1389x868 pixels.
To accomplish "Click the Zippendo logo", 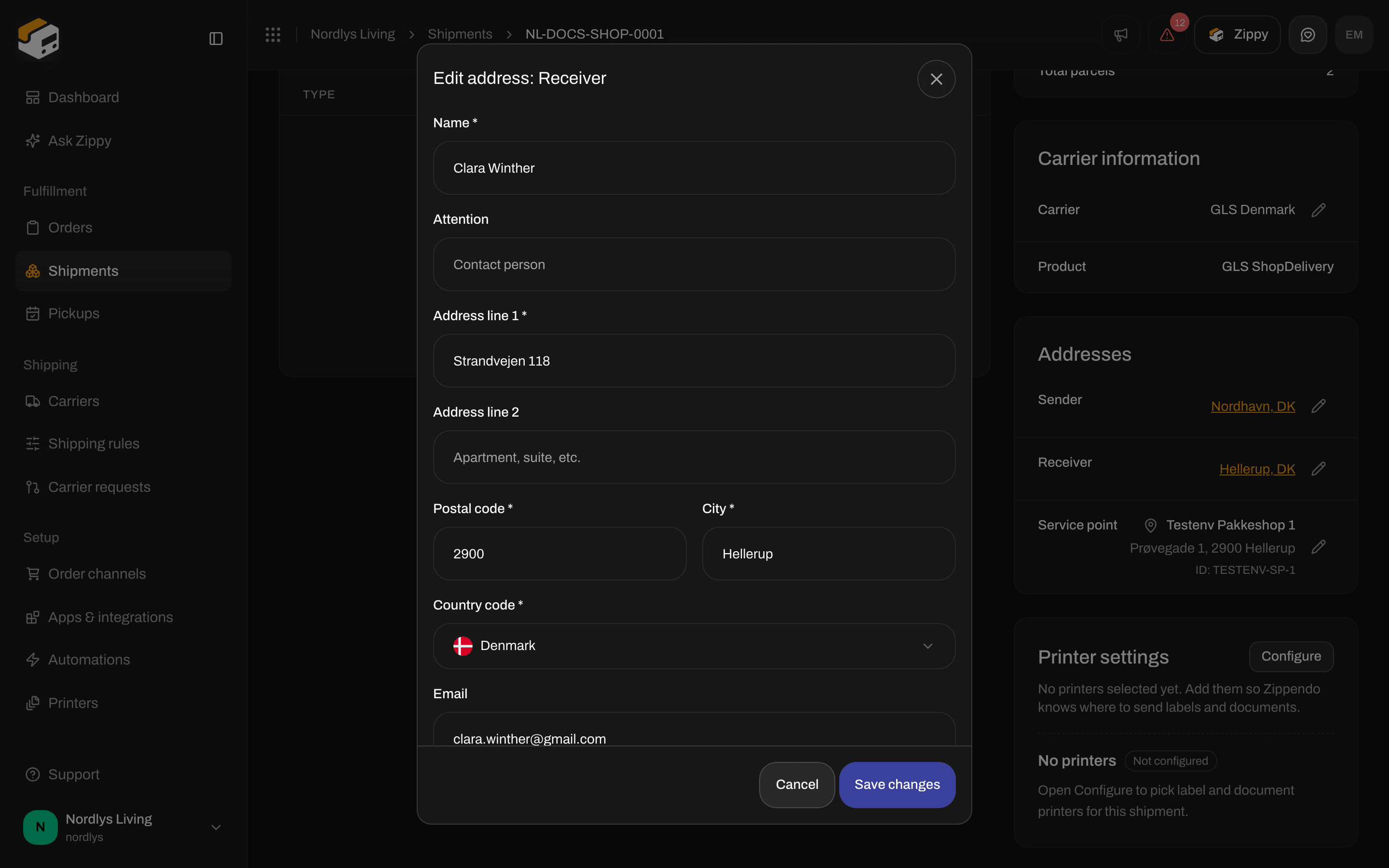I will point(39,39).
